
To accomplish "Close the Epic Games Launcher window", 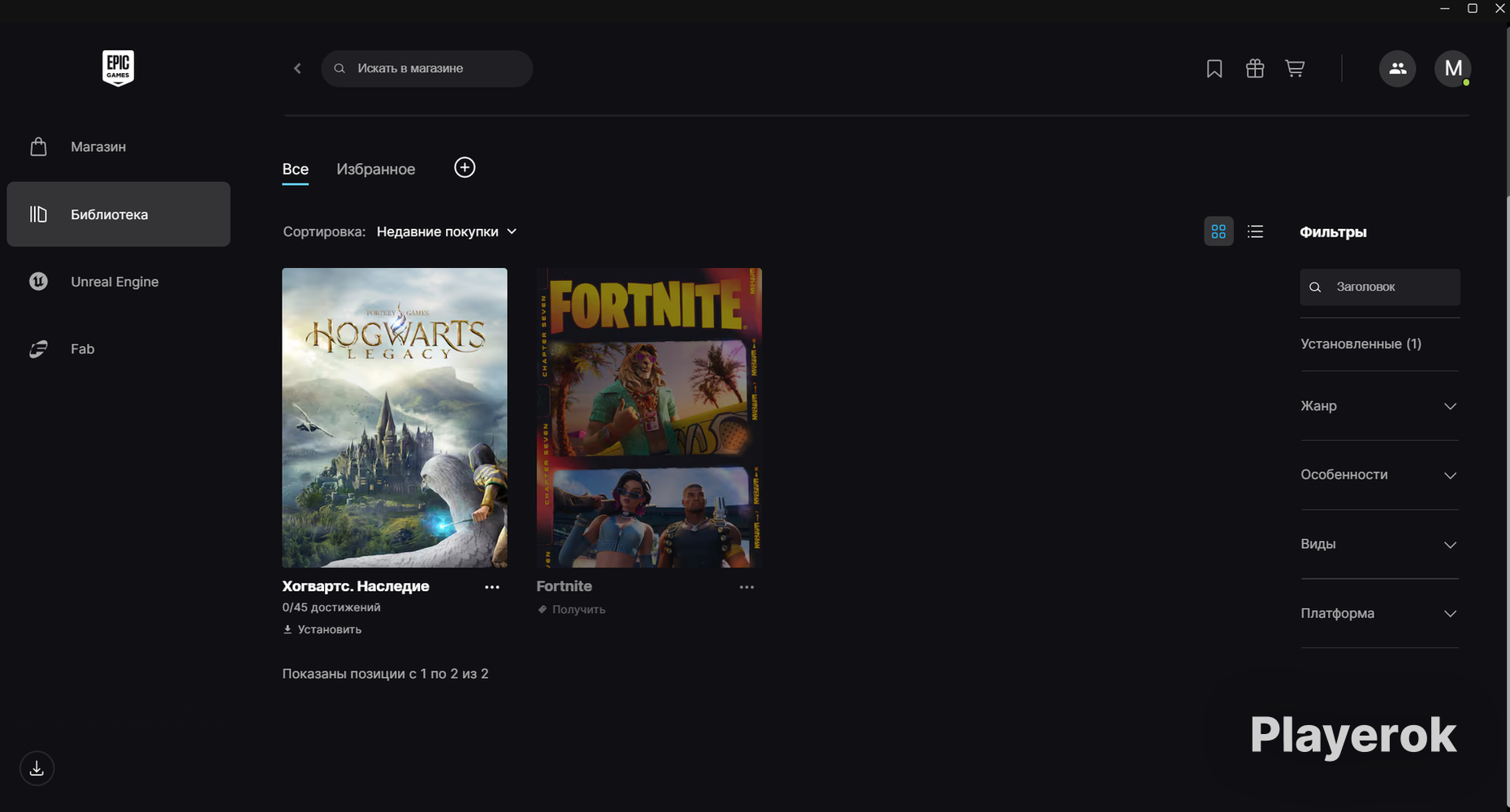I will [1499, 8].
